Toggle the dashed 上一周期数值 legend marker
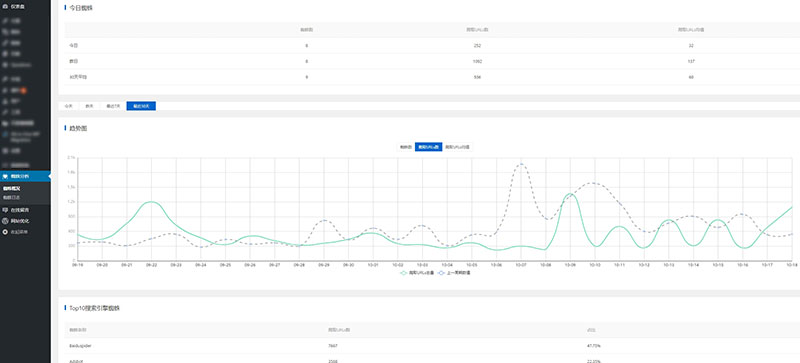The width and height of the screenshot is (800, 363). coord(442,273)
